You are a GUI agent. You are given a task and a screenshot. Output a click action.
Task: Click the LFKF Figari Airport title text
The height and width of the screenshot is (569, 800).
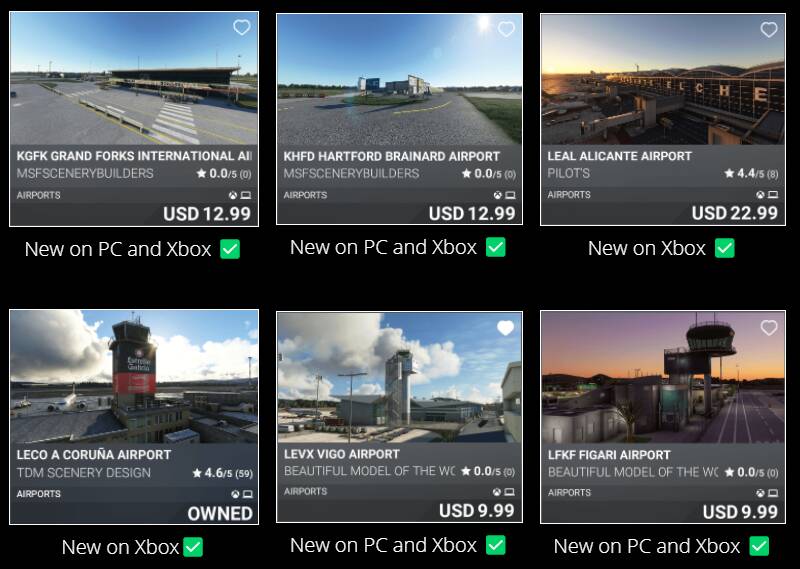(609, 455)
